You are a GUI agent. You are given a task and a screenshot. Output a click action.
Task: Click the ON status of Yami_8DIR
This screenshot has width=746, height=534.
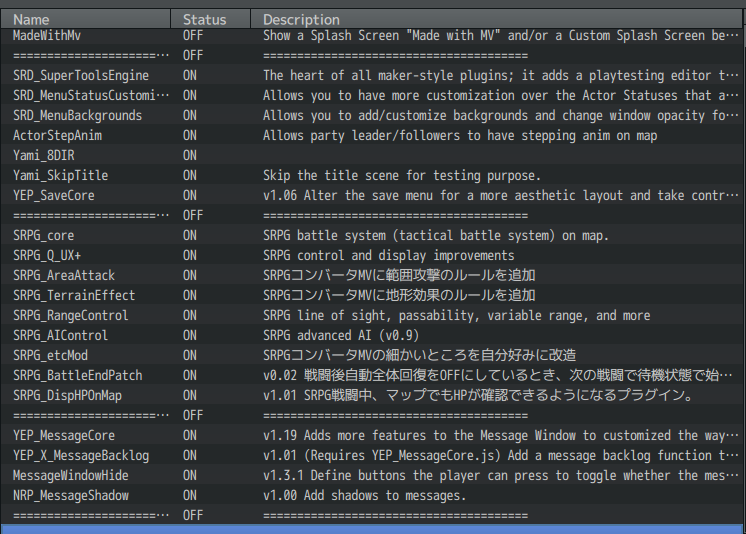190,155
